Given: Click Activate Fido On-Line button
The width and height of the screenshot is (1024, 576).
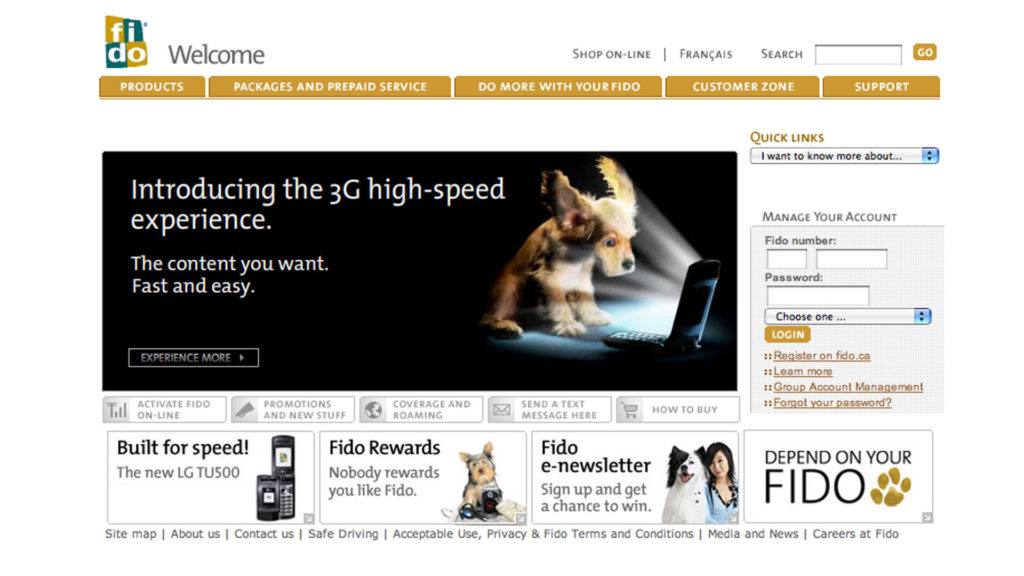Looking at the screenshot, I should (x=165, y=410).
